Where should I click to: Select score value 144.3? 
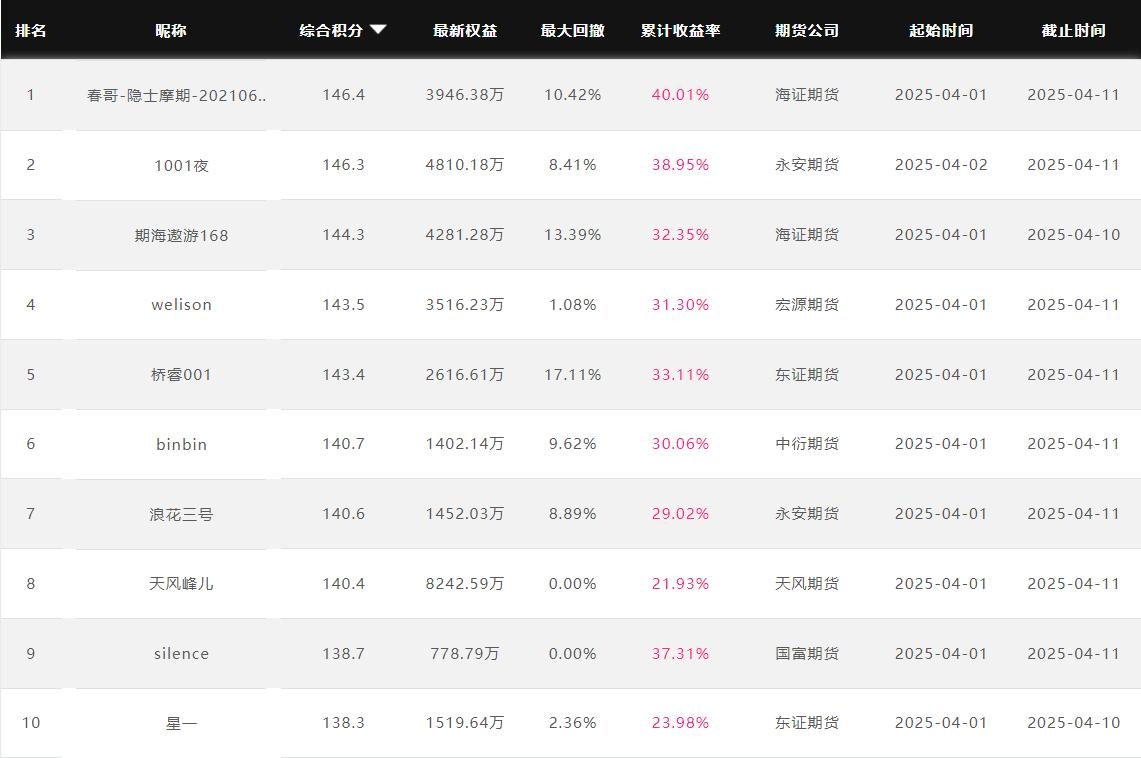point(343,234)
